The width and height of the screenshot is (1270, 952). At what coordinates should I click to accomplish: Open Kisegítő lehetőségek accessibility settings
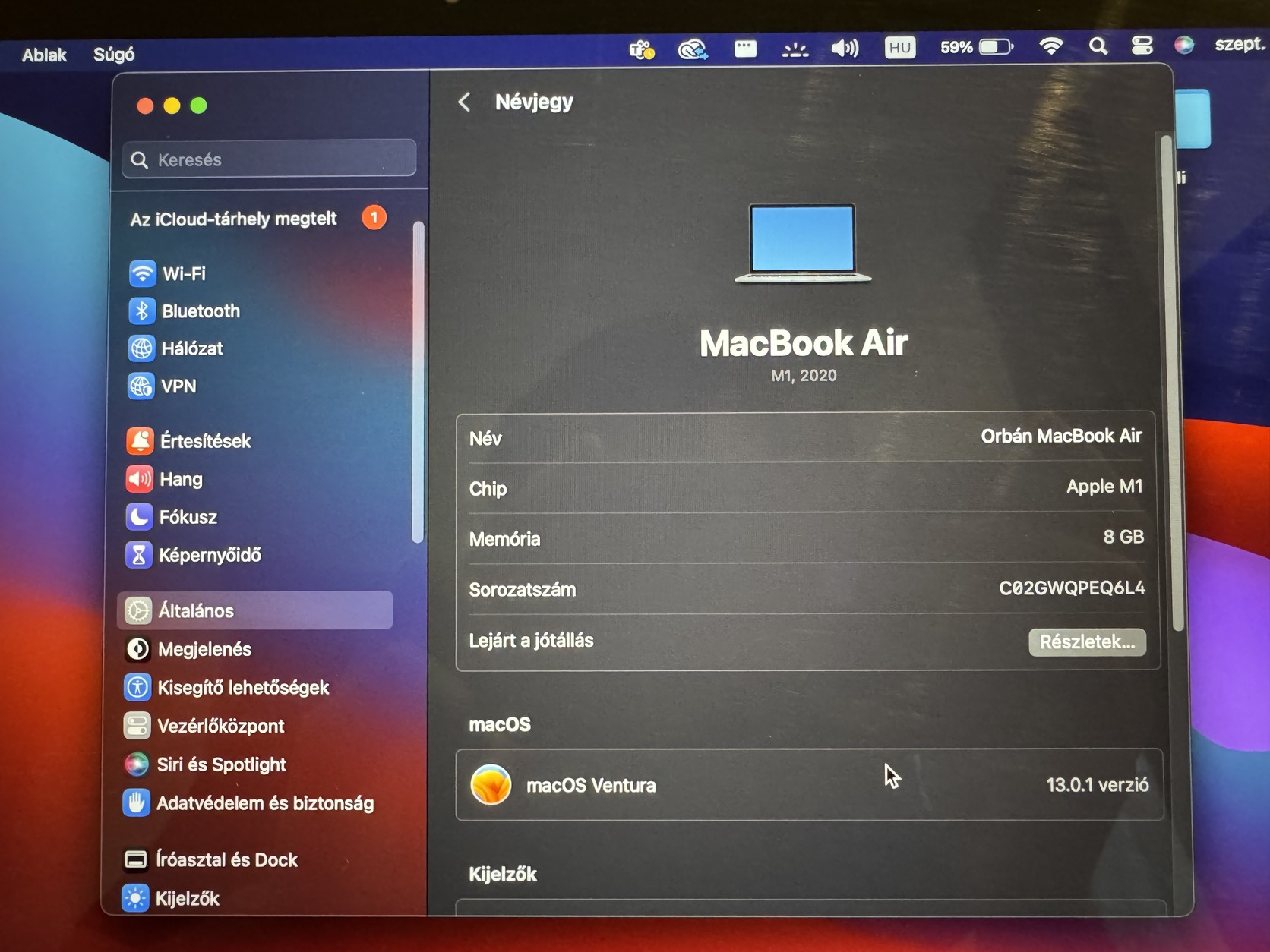pyautogui.click(x=226, y=688)
